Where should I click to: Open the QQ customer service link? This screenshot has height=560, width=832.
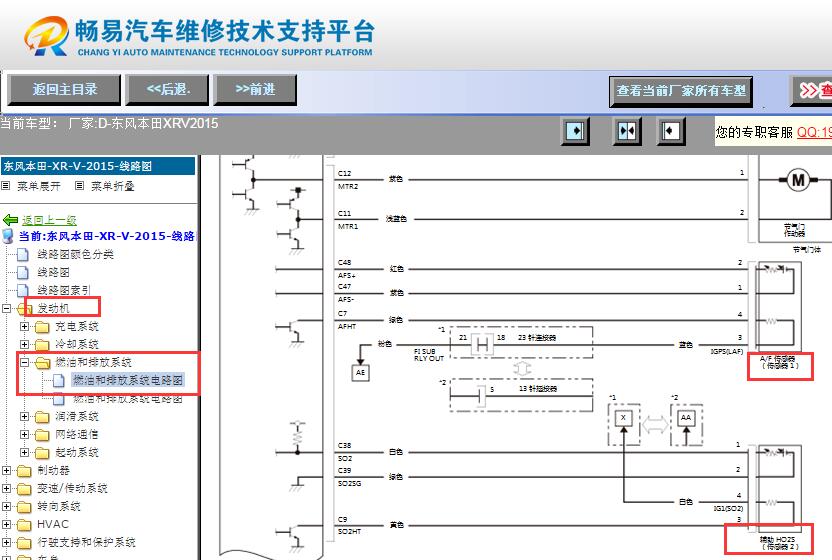coord(814,132)
